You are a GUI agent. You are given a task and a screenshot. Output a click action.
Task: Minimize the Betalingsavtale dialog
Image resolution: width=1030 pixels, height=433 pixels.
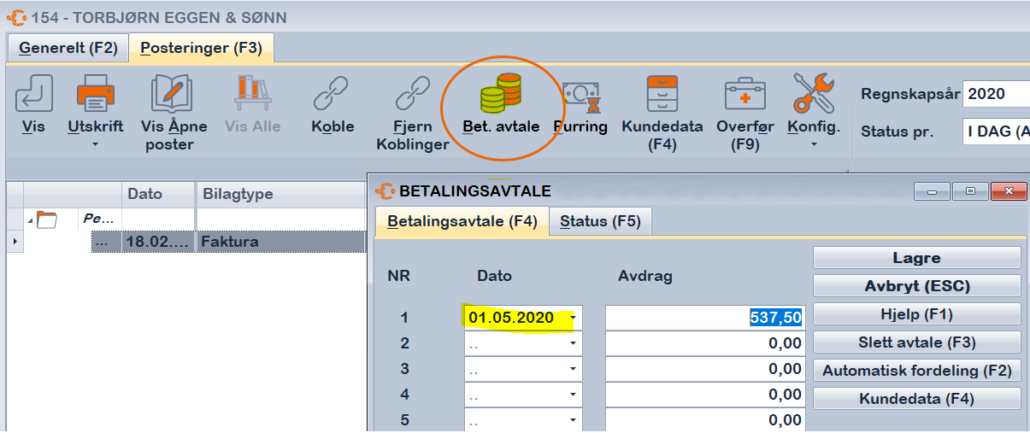[932, 192]
